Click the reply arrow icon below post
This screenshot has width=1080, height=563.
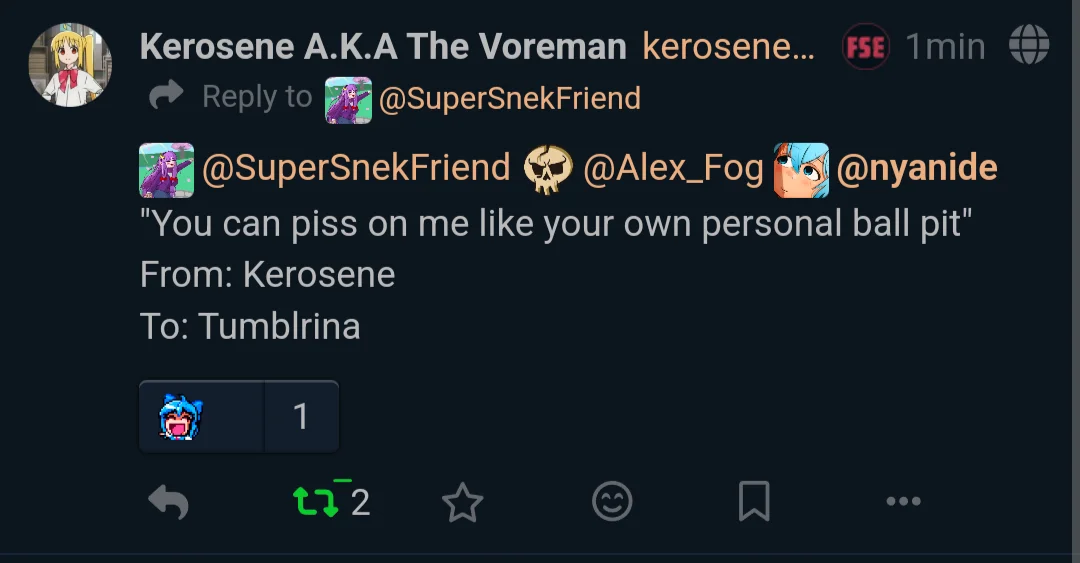(168, 501)
